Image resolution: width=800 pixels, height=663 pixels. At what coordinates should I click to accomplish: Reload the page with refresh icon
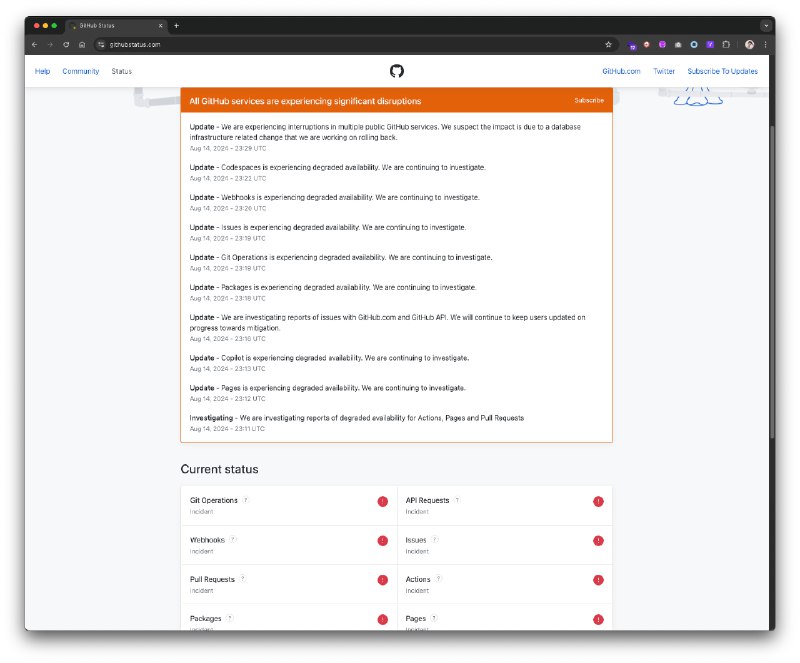(66, 44)
